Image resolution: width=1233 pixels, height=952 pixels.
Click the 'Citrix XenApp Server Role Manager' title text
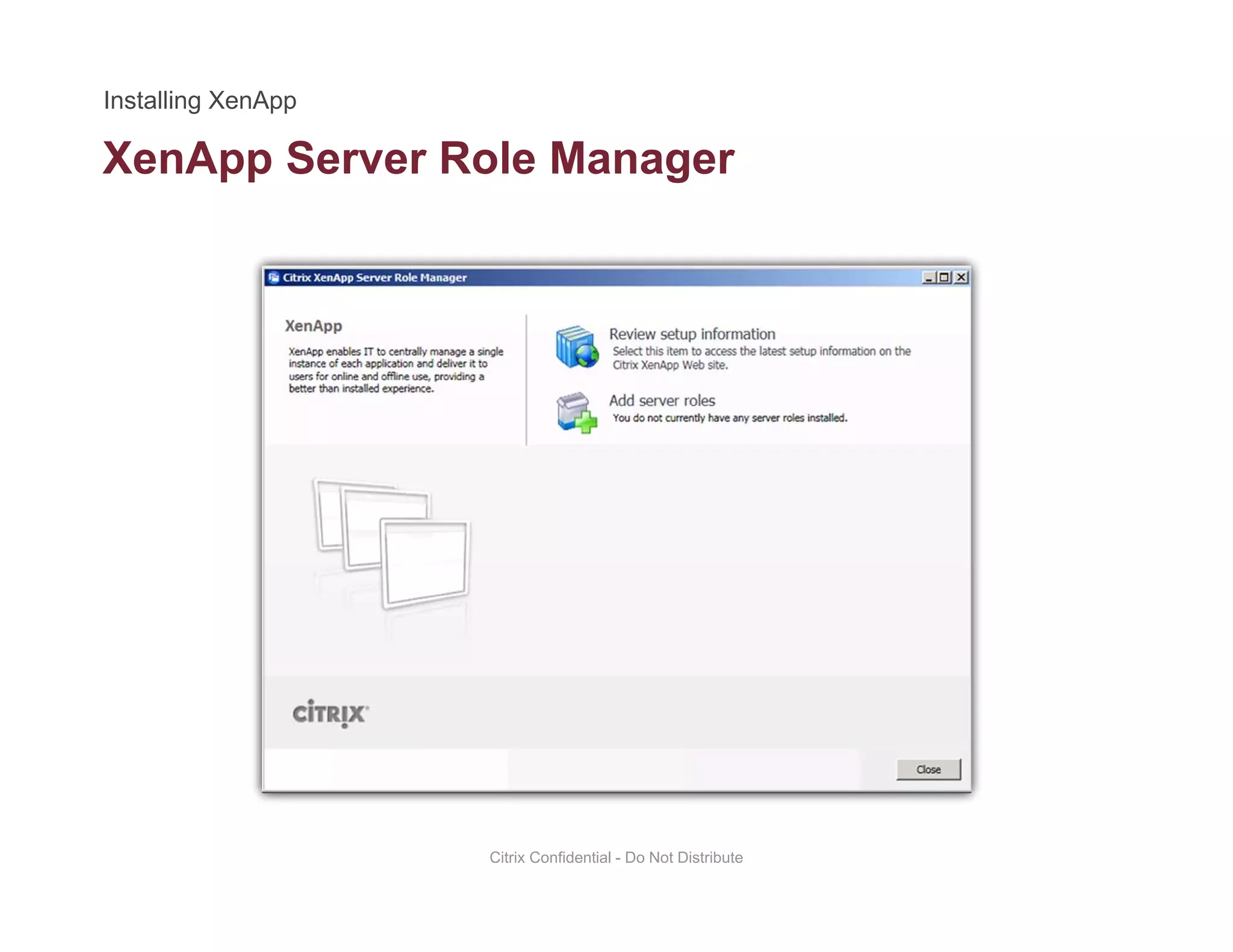(x=374, y=277)
